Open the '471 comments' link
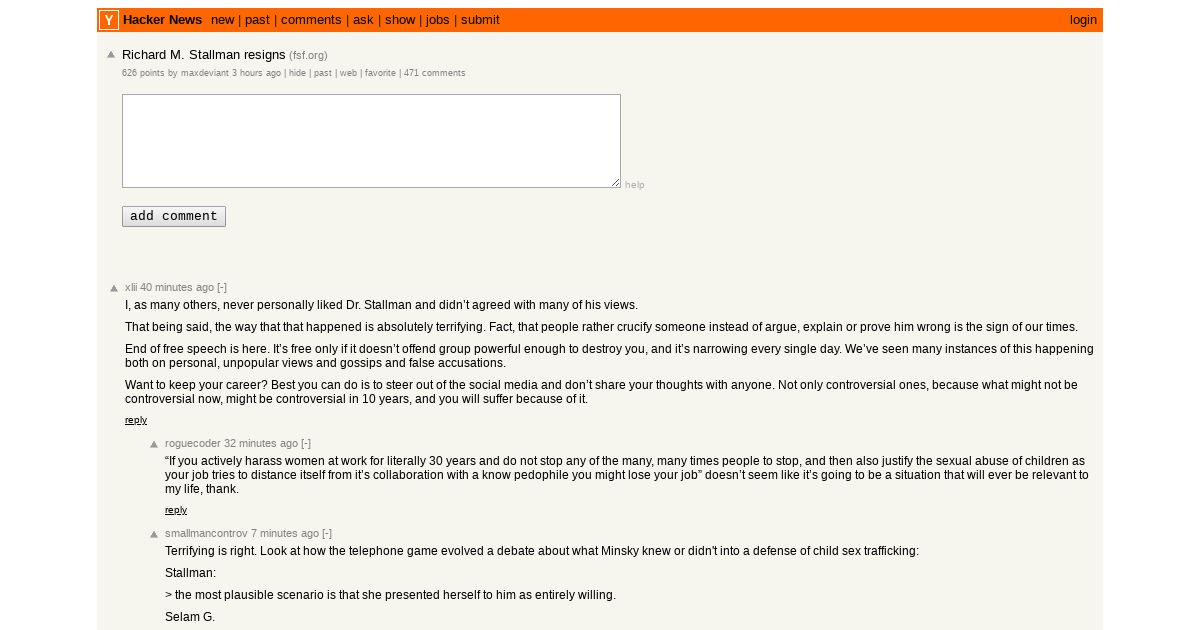This screenshot has height=630, width=1200. [x=434, y=73]
